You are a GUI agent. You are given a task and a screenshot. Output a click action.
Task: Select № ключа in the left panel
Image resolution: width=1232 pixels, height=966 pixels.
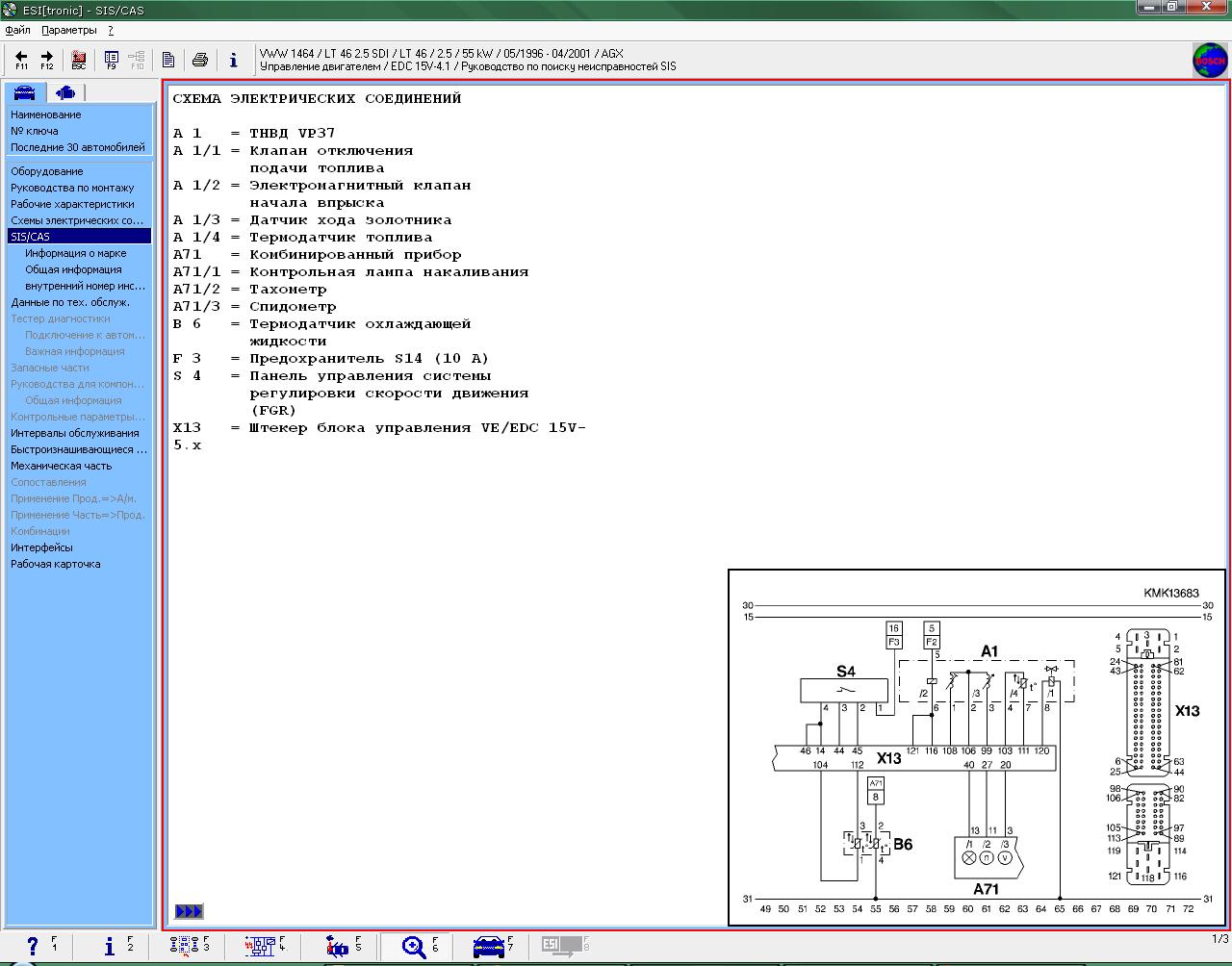(x=35, y=131)
